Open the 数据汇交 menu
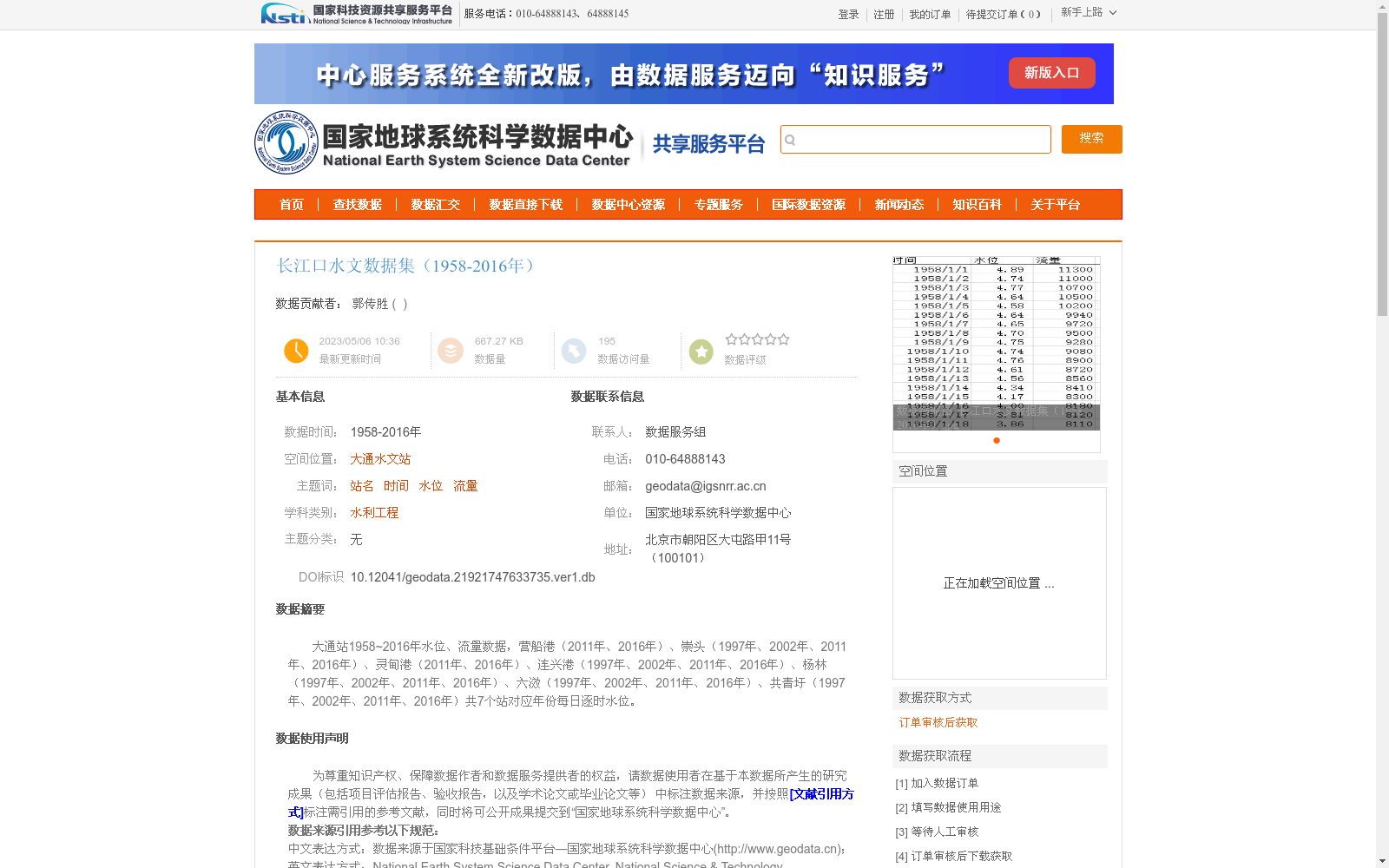The width and height of the screenshot is (1389, 868). (x=436, y=205)
